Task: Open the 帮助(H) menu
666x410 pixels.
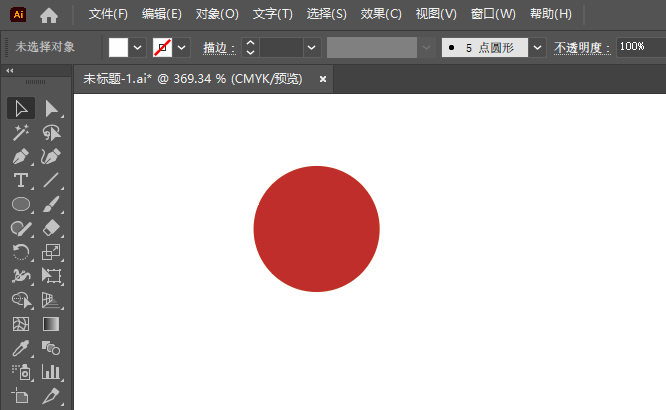Action: click(551, 14)
